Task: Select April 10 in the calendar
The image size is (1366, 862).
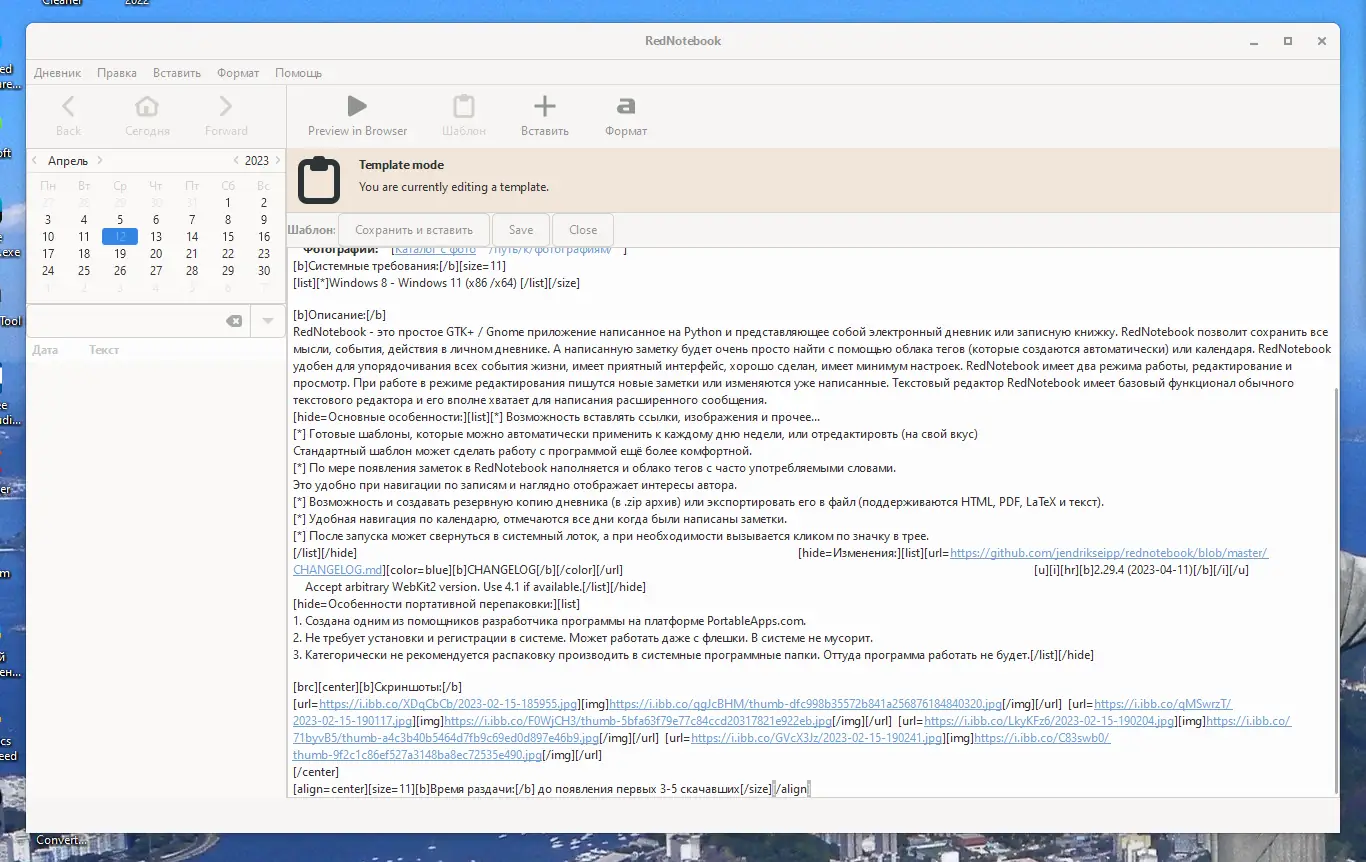Action: point(48,237)
